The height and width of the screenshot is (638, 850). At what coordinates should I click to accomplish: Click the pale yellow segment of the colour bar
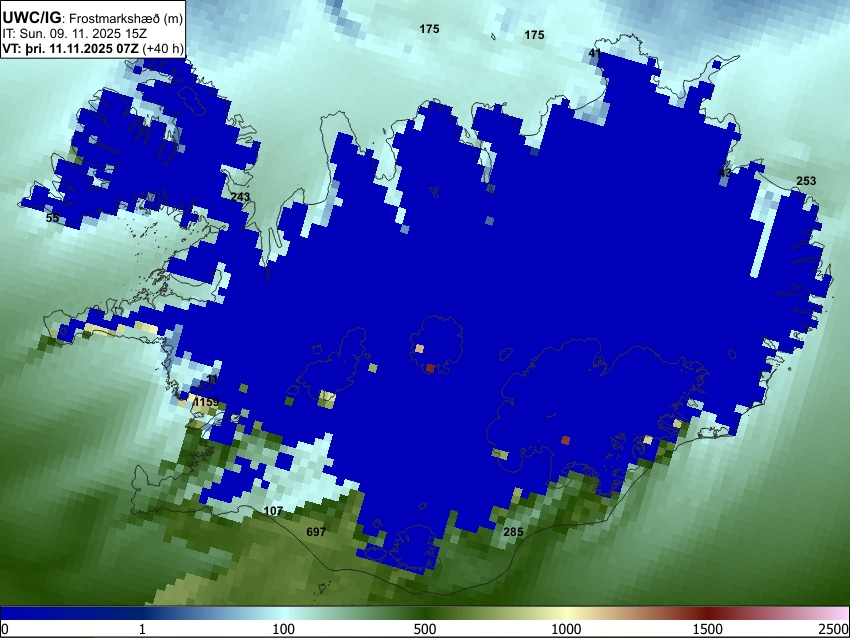point(566,613)
